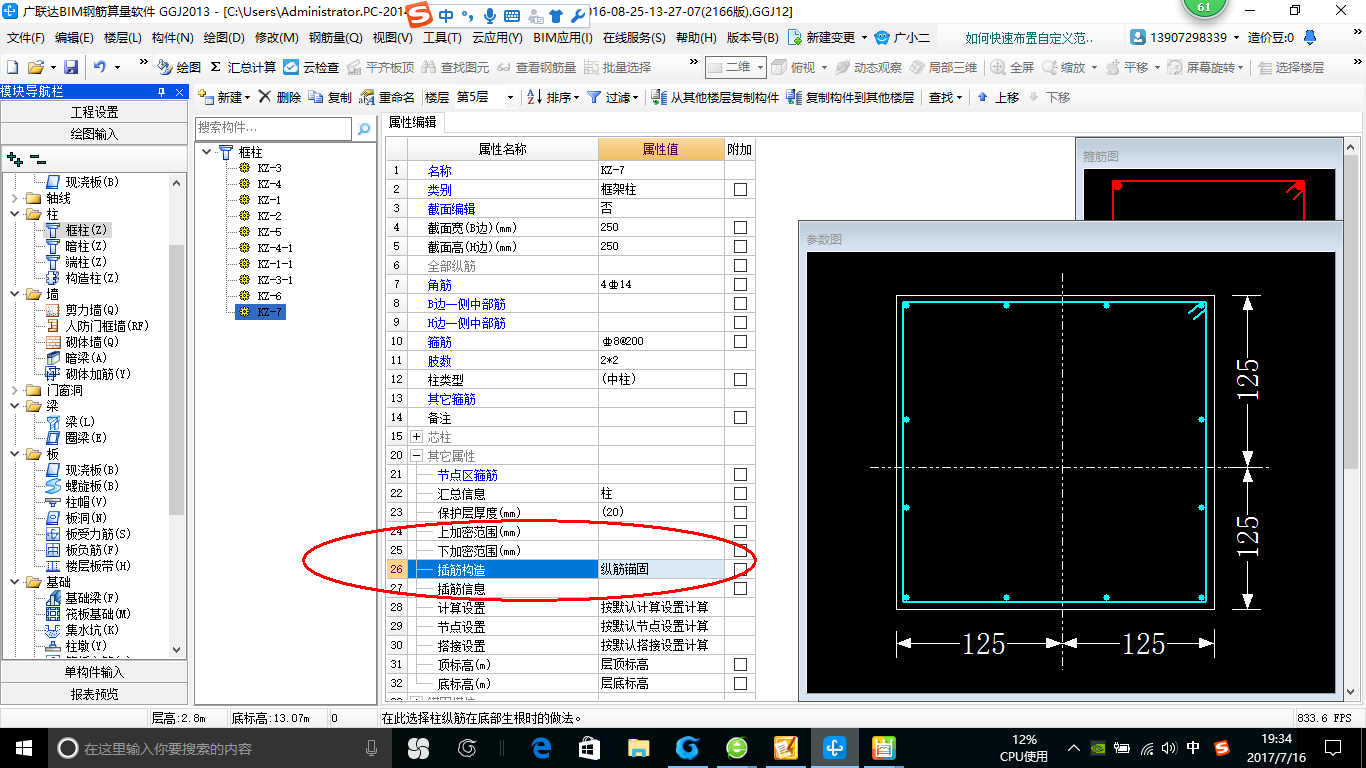This screenshot has height=768, width=1366.
Task: Click the 选择楼层 select floor tool
Action: point(1291,67)
